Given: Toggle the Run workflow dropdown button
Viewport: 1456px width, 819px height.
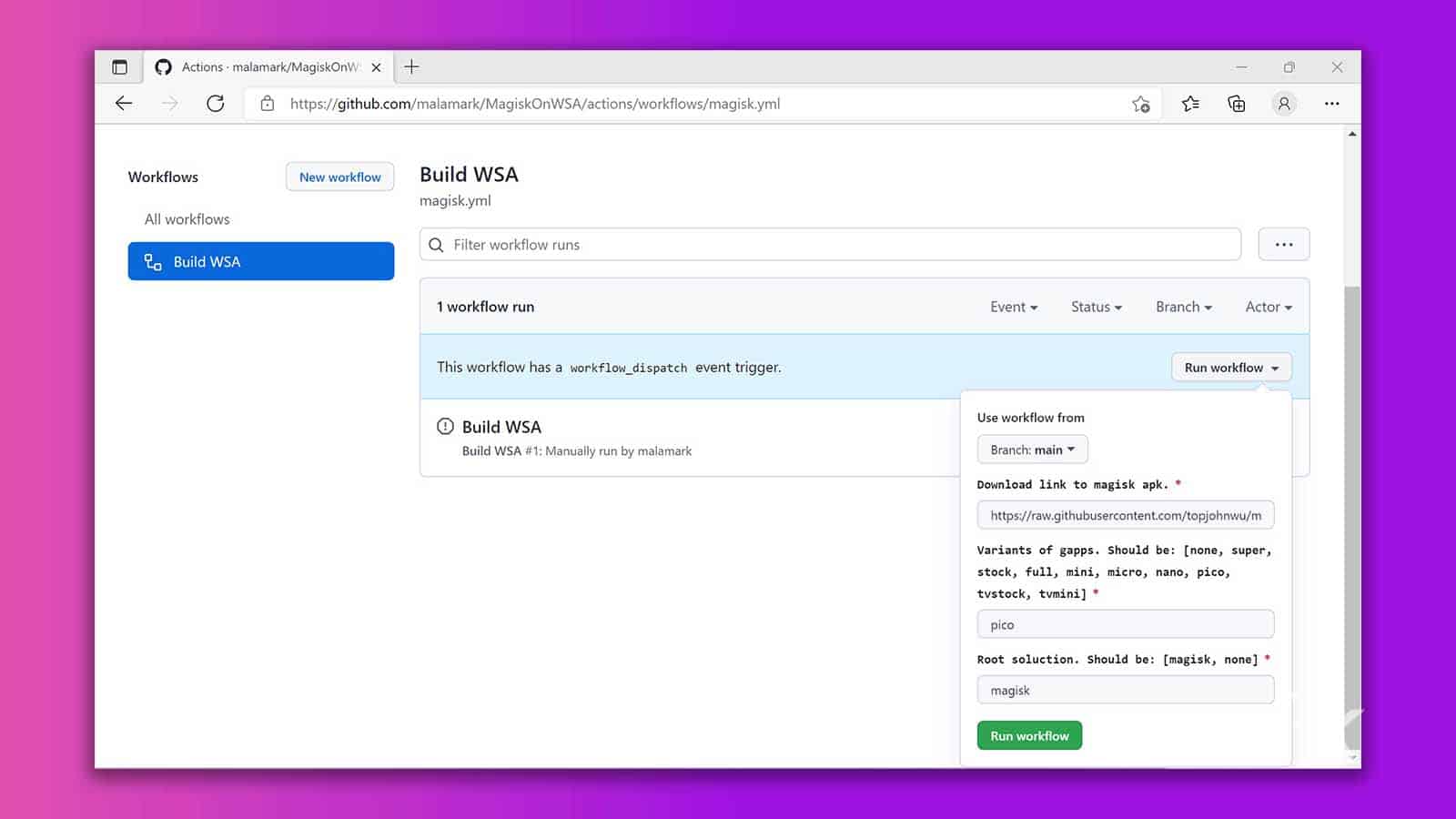Looking at the screenshot, I should click(x=1231, y=368).
